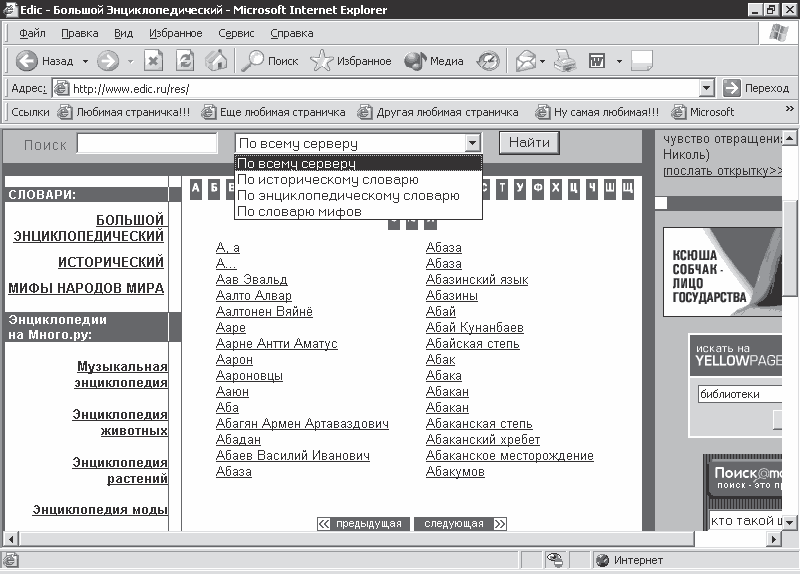Click the Refresh page icon
The height and width of the screenshot is (574, 800).
(185, 61)
